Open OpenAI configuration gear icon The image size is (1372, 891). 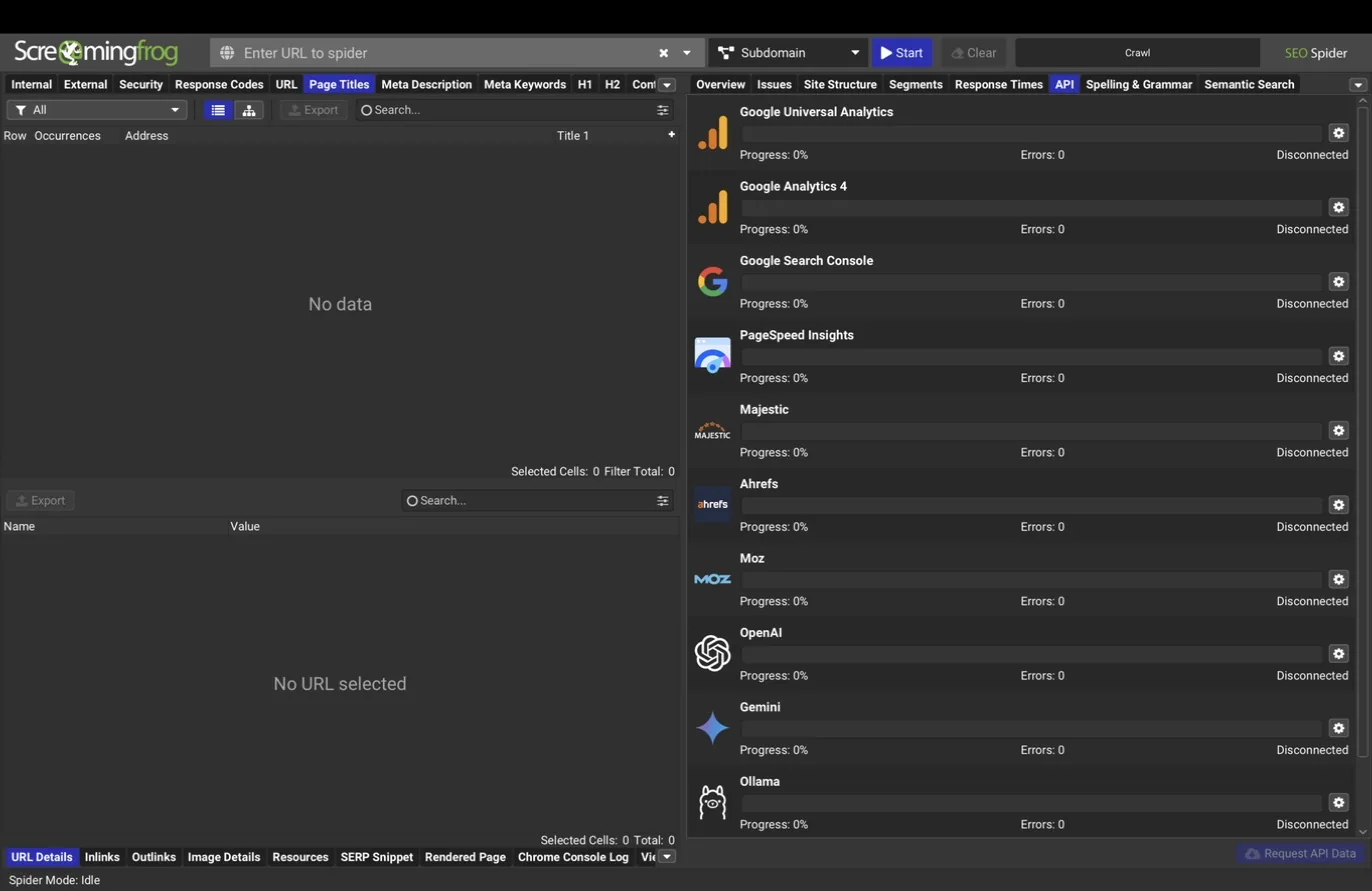pos(1338,654)
